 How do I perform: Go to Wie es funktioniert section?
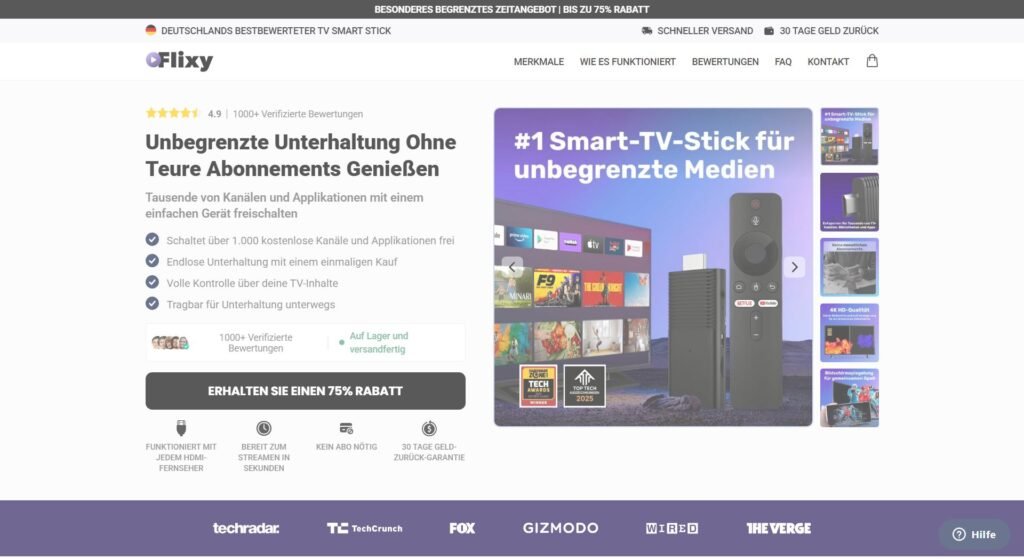pos(628,62)
